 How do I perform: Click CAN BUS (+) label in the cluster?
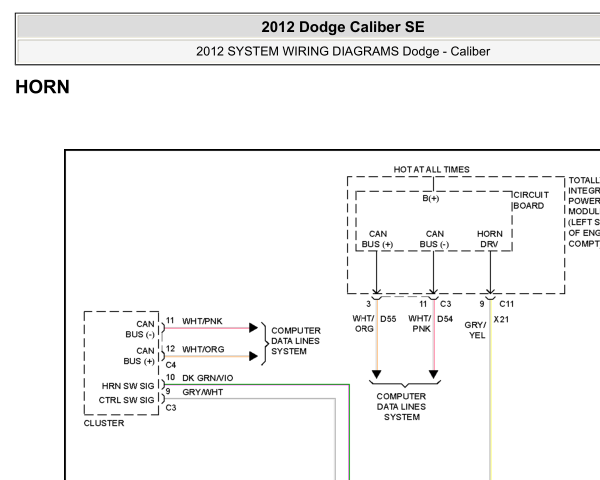pyautogui.click(x=139, y=356)
